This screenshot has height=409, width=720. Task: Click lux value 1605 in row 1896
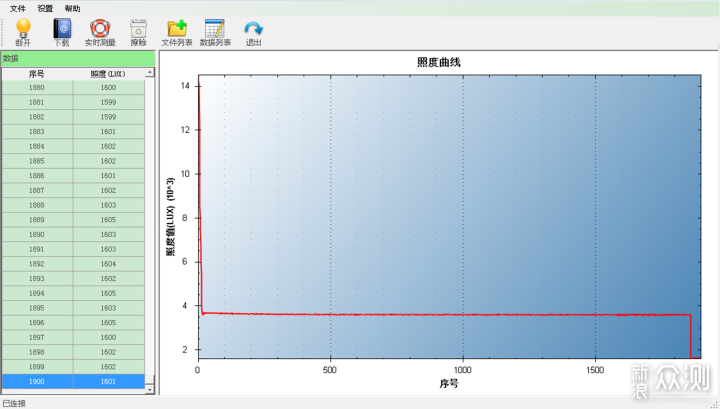[108, 322]
